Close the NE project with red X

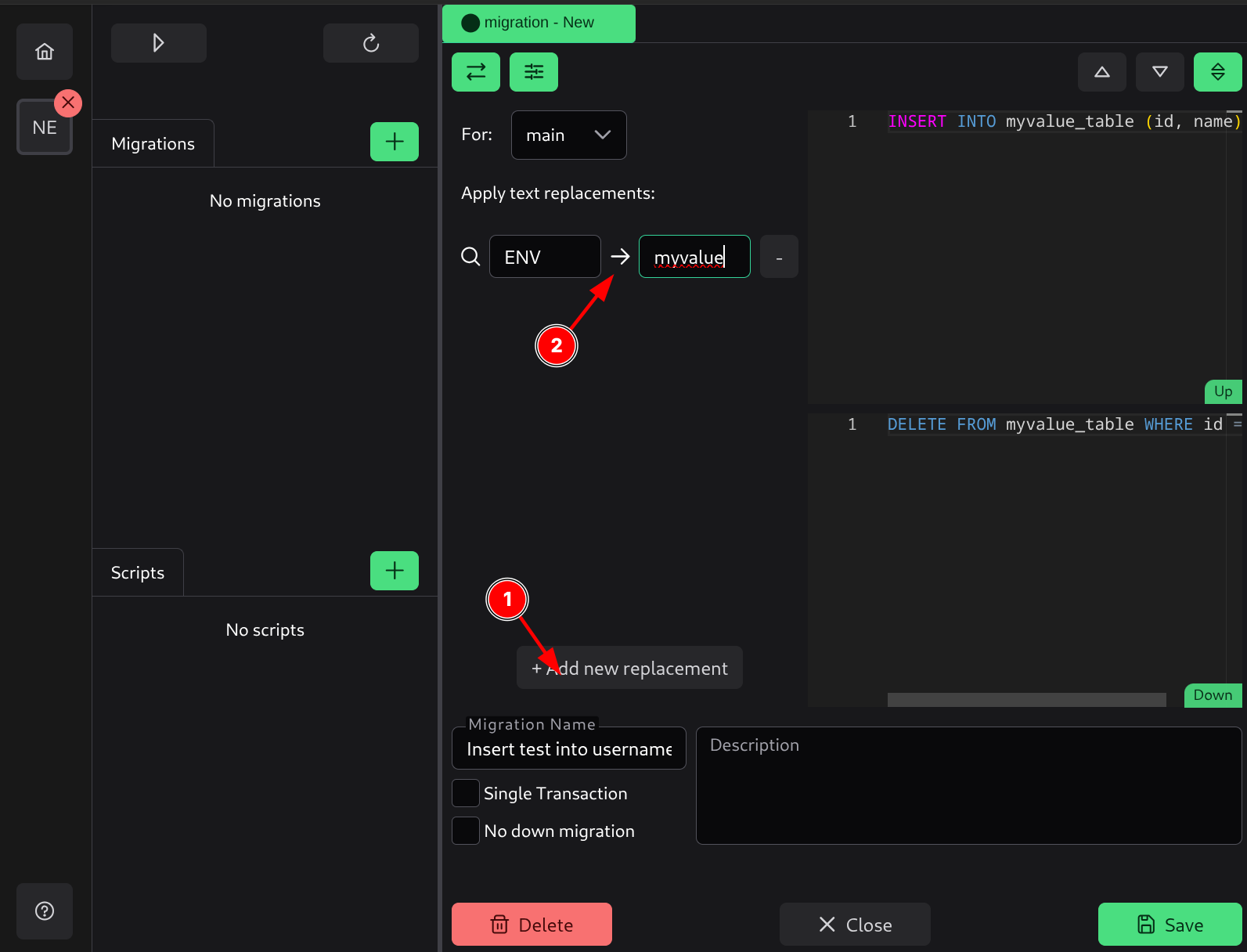click(x=68, y=103)
